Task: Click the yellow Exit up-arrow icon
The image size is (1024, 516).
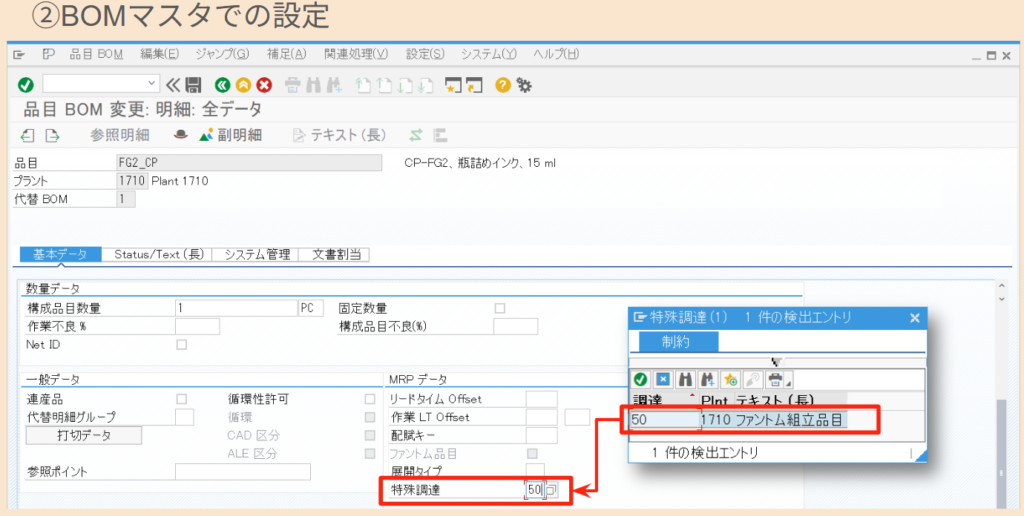Action: [x=243, y=84]
